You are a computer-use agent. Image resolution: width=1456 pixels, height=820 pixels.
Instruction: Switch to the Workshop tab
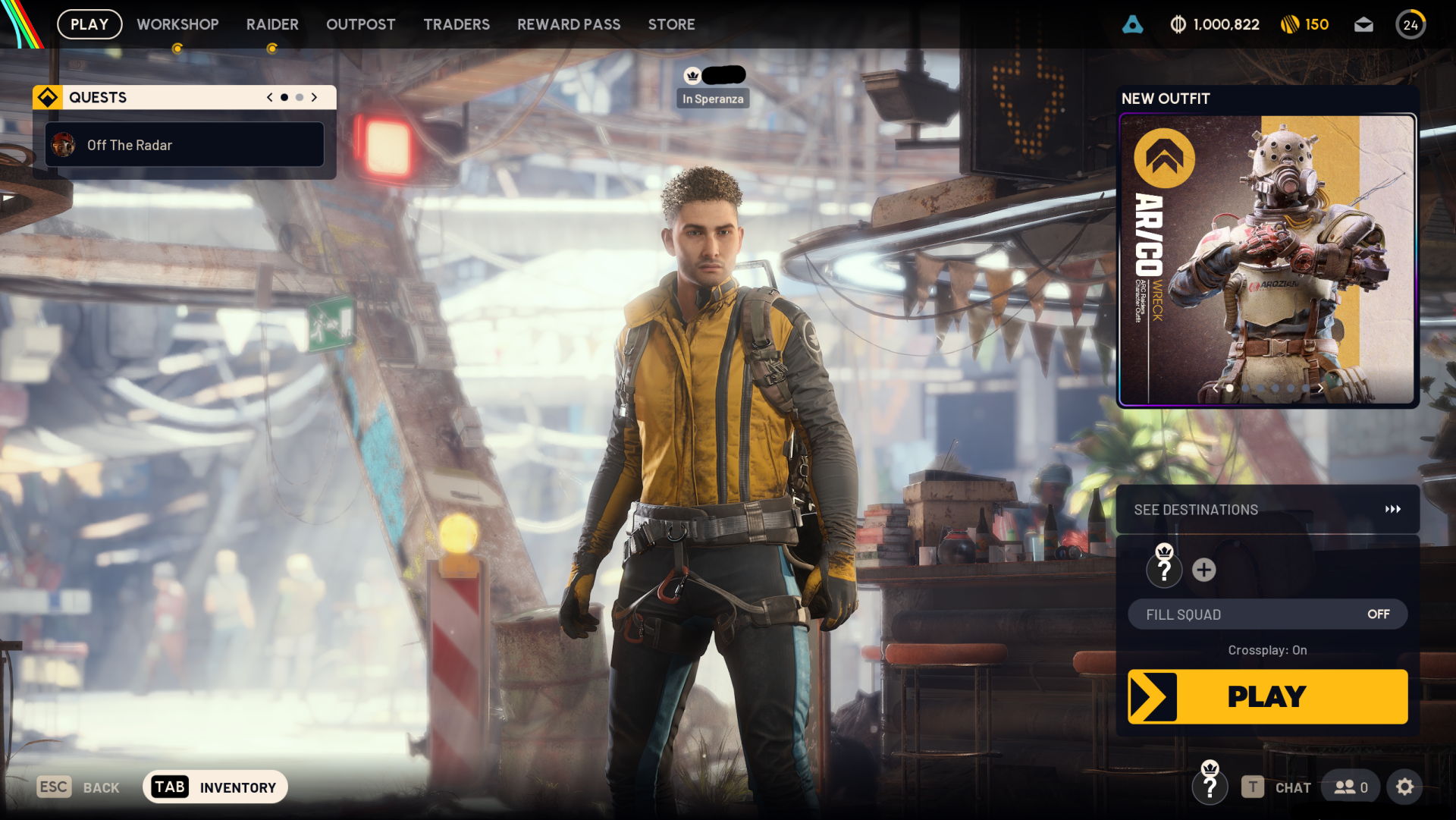click(x=177, y=24)
